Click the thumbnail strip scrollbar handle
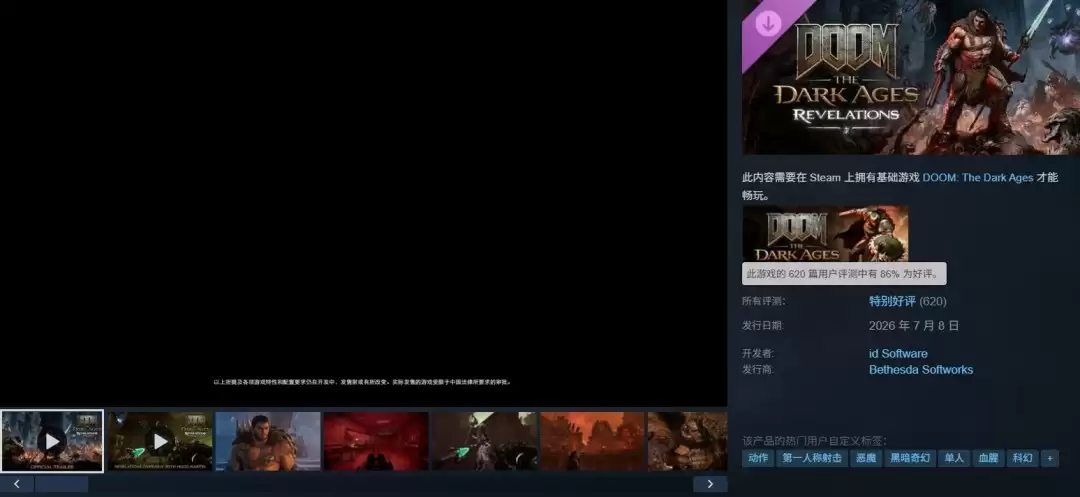Viewport: 1080px width, 497px height. click(x=61, y=485)
